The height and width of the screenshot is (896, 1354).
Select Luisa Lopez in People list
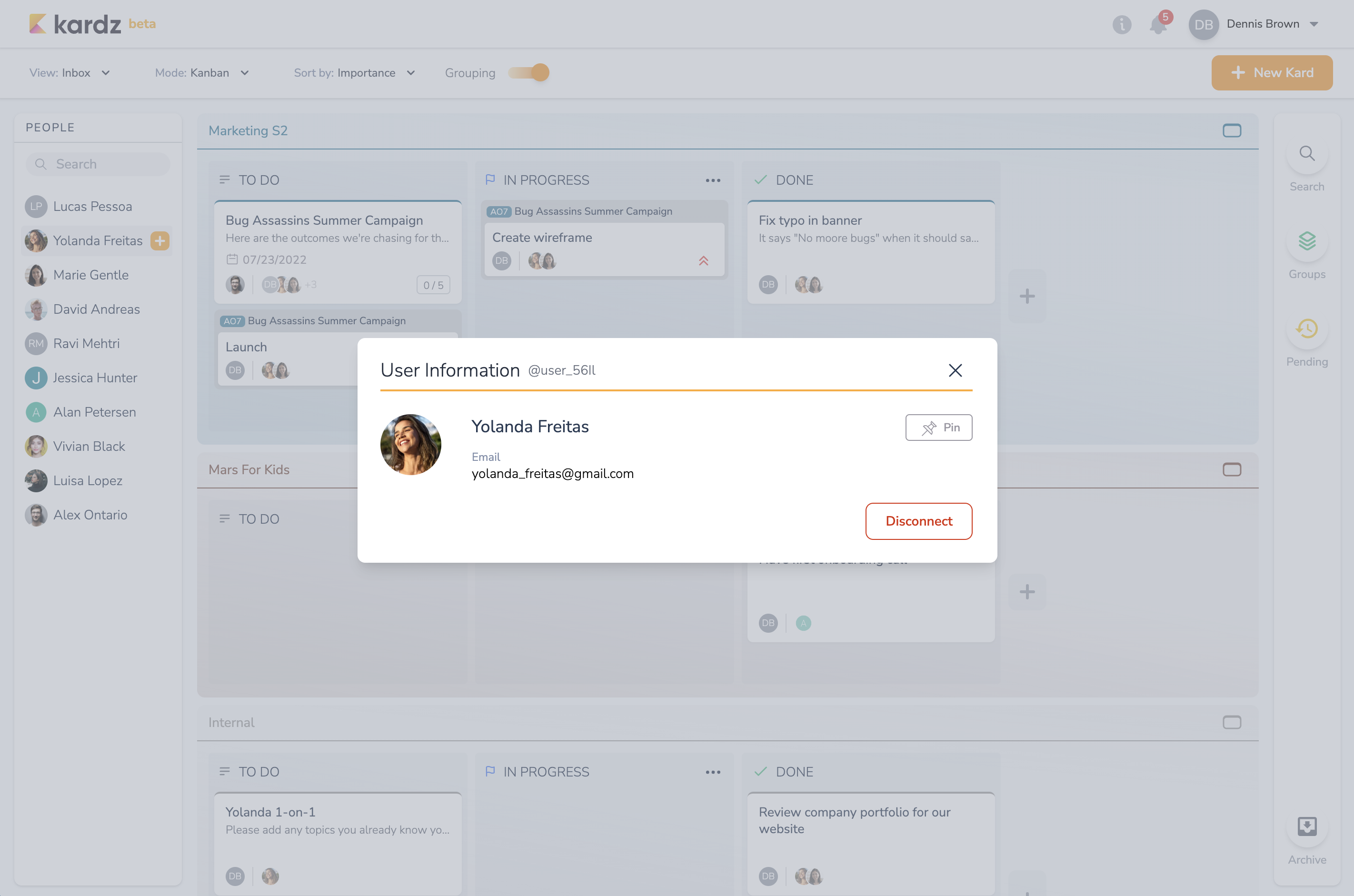point(97,480)
